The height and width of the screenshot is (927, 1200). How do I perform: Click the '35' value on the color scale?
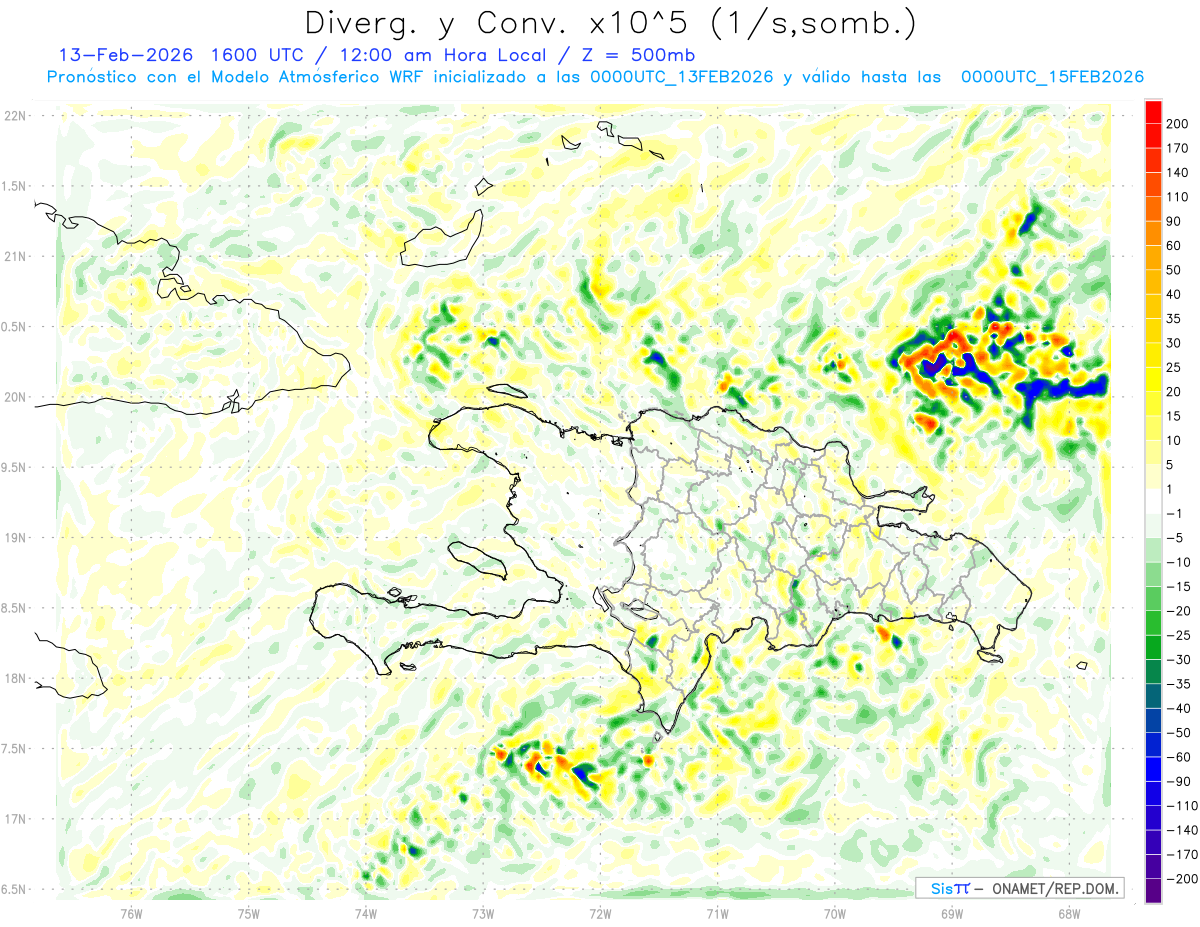tap(1174, 319)
